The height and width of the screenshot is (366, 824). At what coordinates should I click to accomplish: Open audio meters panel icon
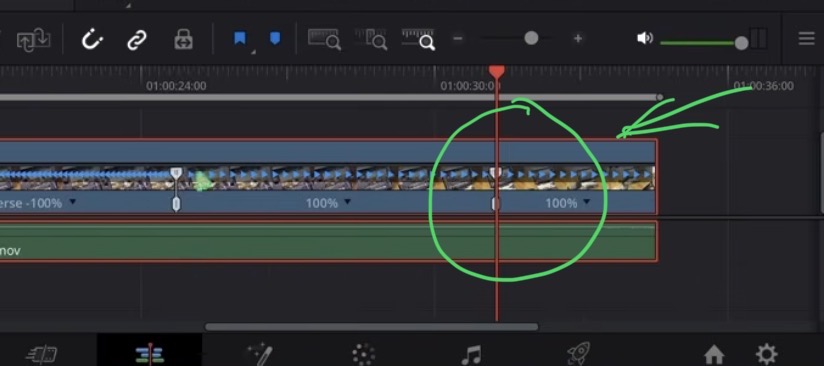tap(758, 38)
